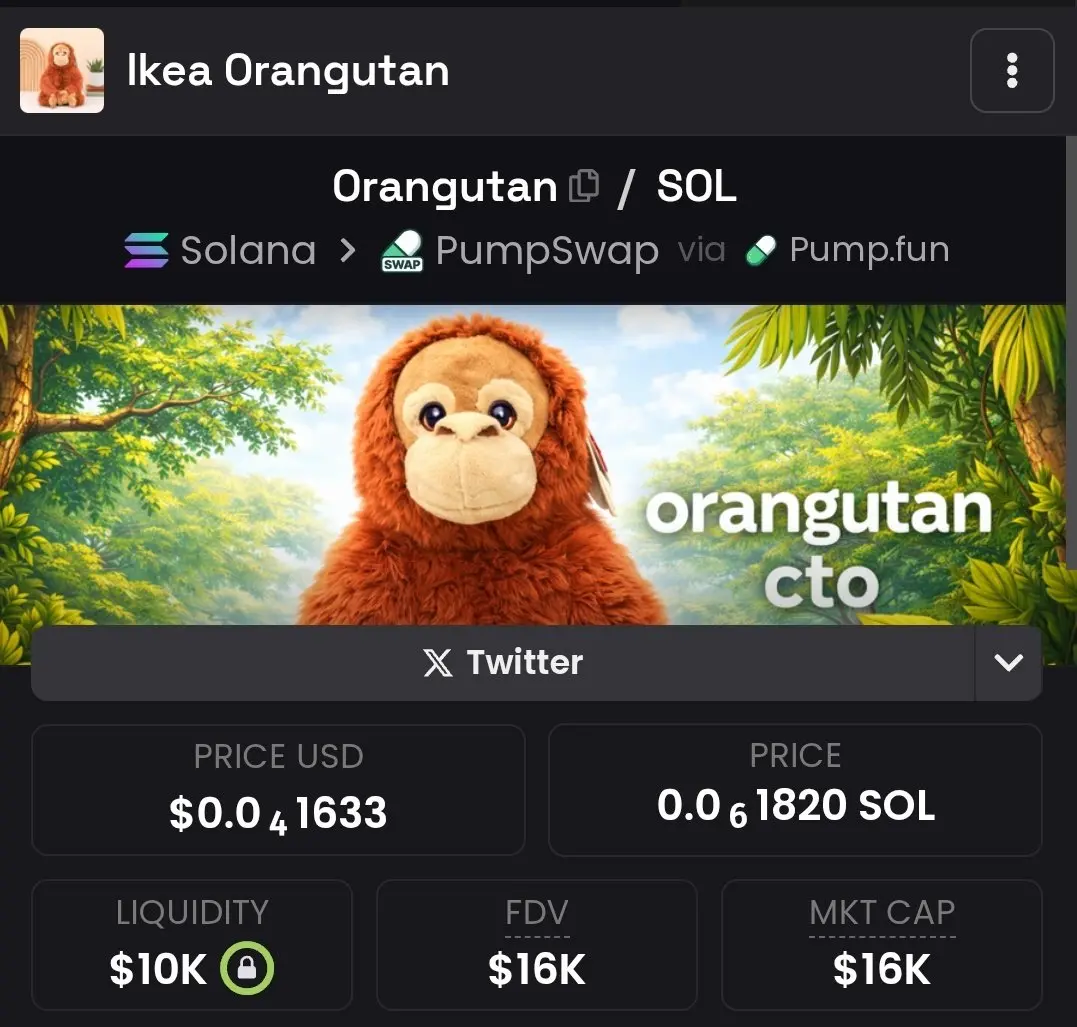
Task: Click the Ikea Orangutan plush avatar
Action: tap(62, 70)
